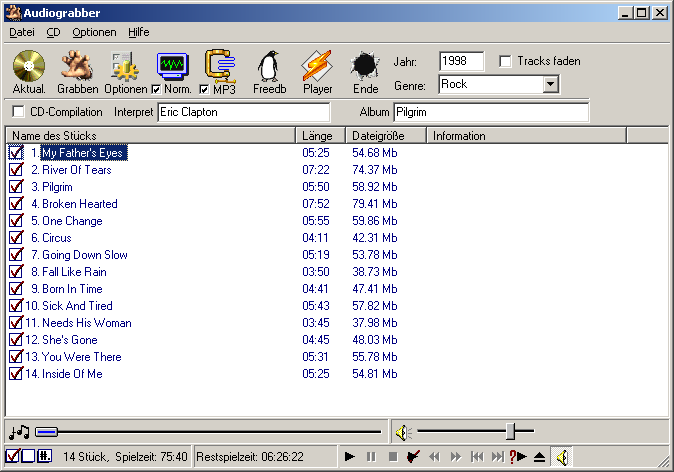The image size is (674, 472).
Task: Click the Grabben hand icon
Action: (77, 66)
